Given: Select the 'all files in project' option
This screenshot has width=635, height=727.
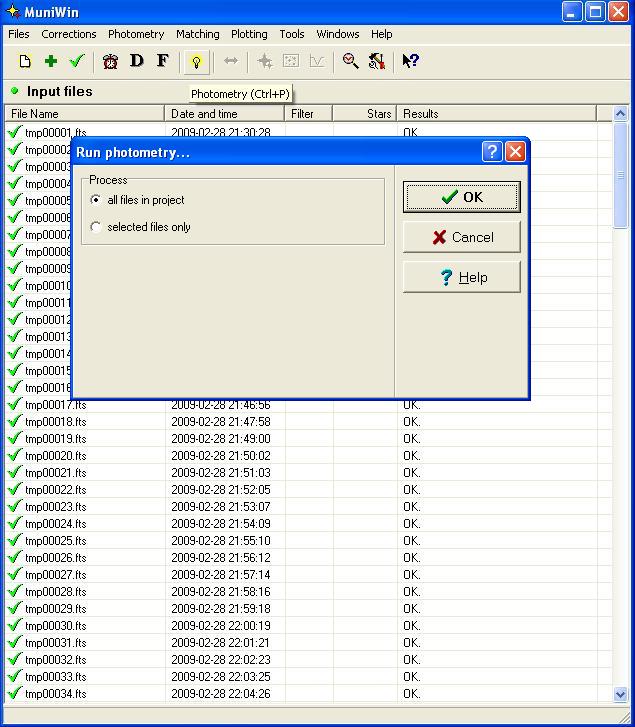Looking at the screenshot, I should click(96, 200).
